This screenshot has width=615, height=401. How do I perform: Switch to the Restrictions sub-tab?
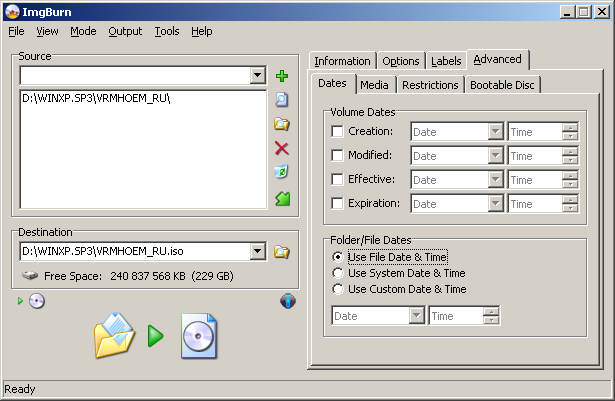[x=430, y=85]
